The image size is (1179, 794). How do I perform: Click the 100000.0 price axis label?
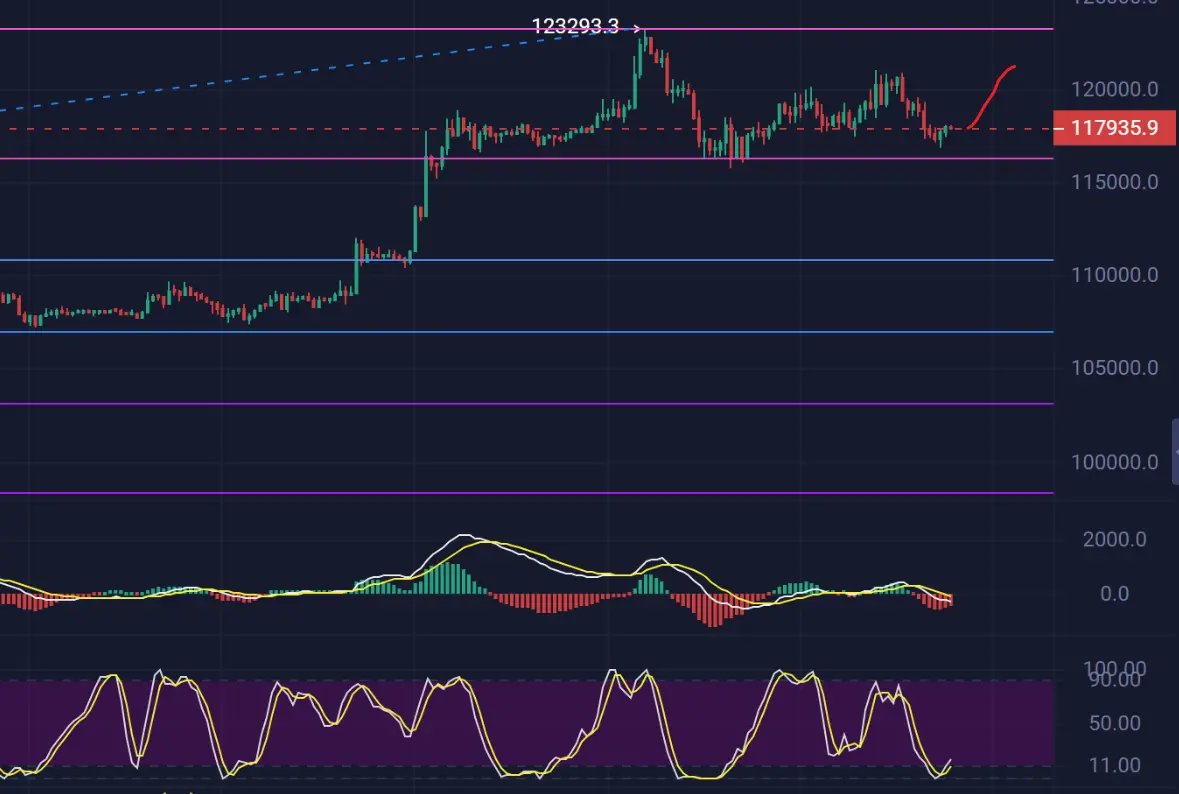pyautogui.click(x=1114, y=462)
